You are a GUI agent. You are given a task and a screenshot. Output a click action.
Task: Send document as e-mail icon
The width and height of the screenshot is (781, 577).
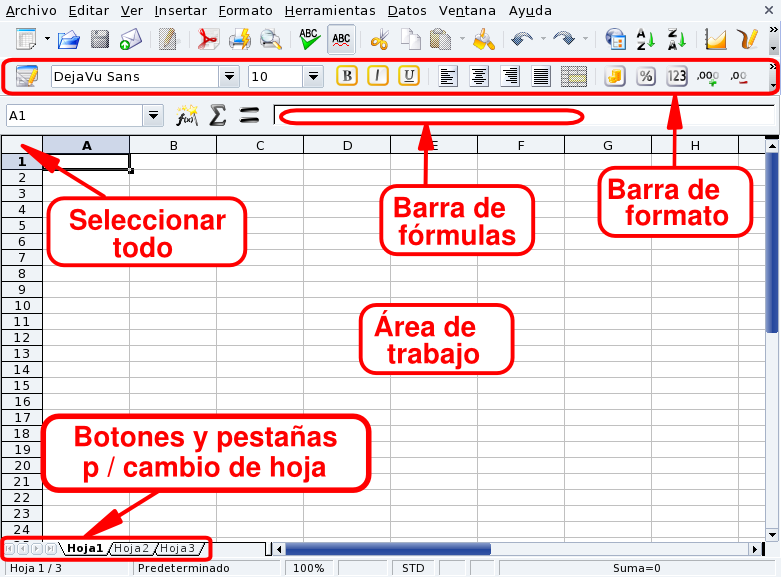pos(130,39)
